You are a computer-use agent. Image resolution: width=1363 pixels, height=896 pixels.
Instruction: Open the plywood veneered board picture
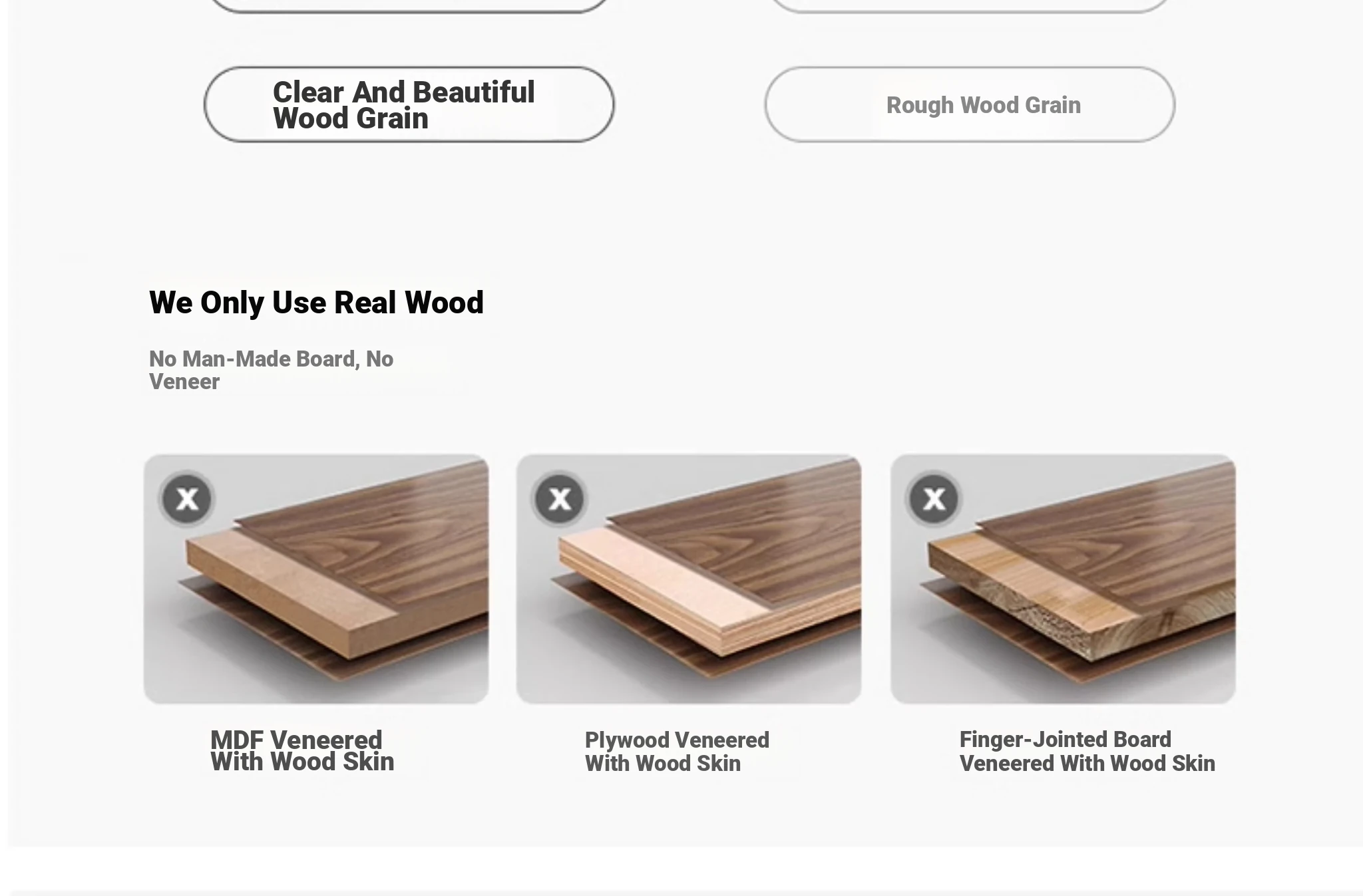[x=689, y=579]
